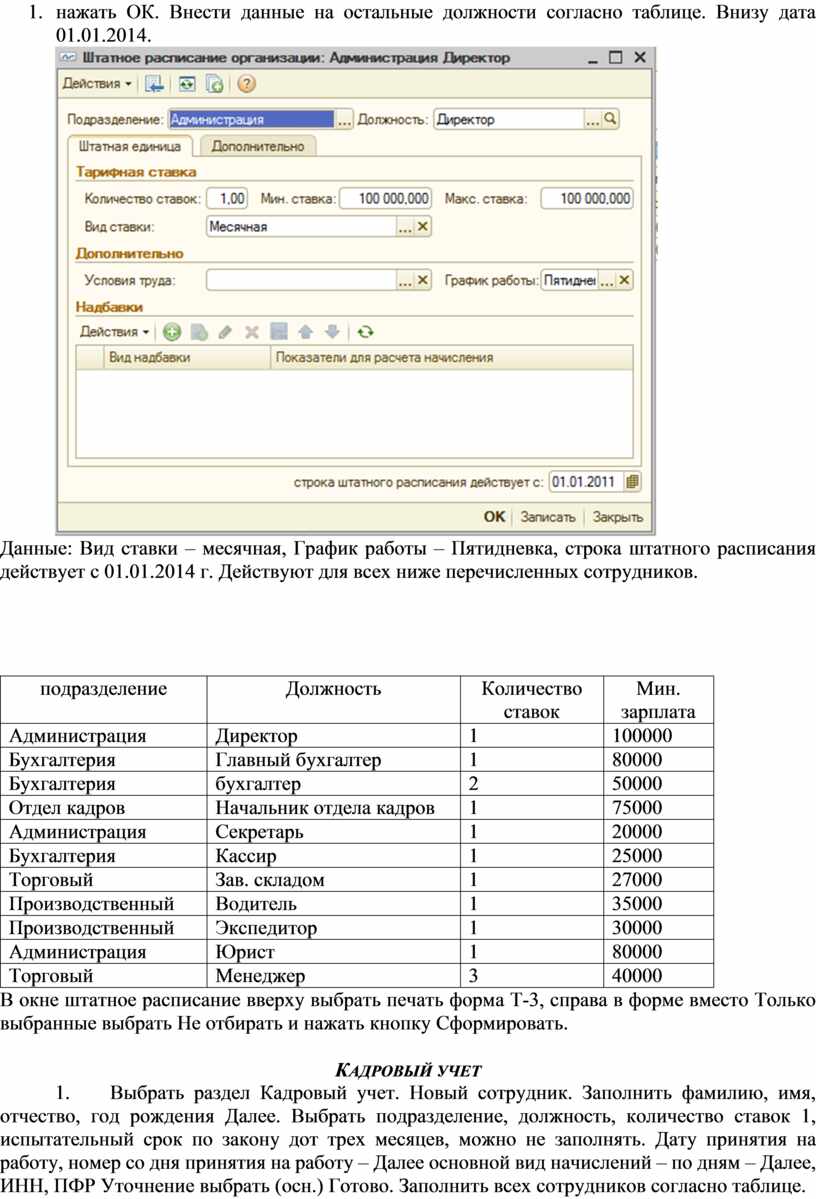Click the Показатели для расчета начисления column header
This screenshot has width=816, height=1199.
pos(451,358)
